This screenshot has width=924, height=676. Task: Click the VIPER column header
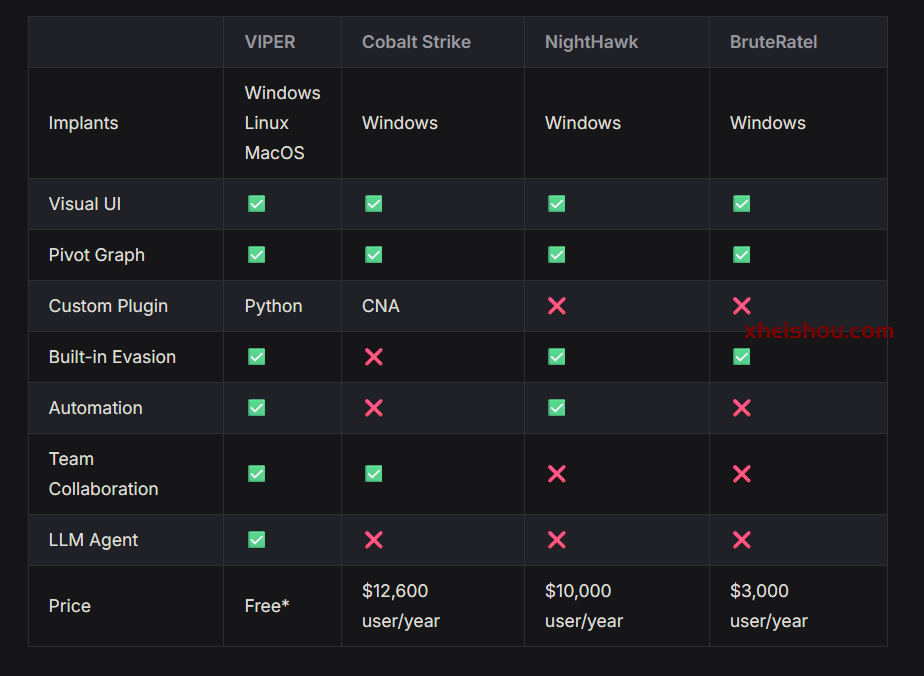pos(270,42)
